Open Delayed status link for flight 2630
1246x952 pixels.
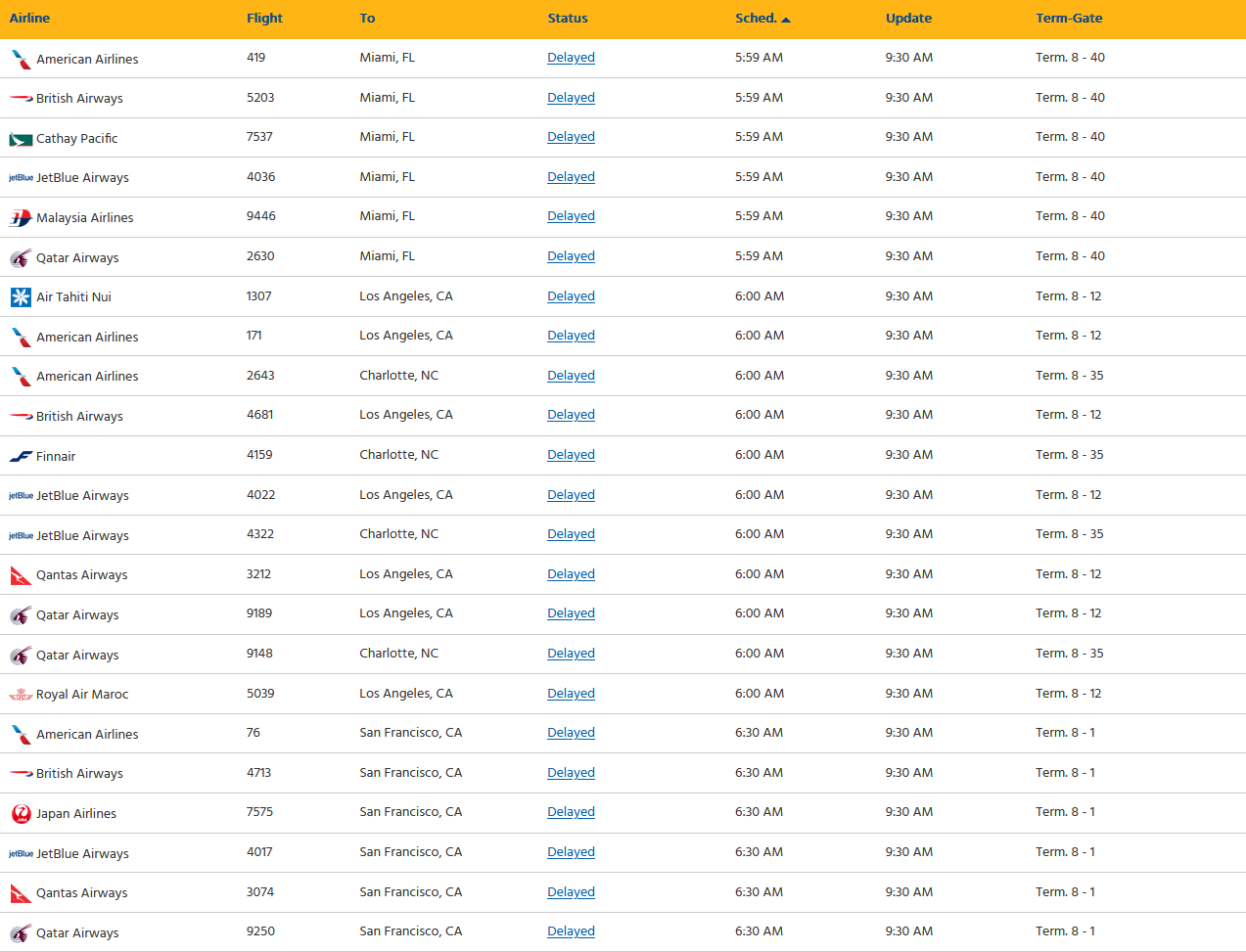[x=571, y=256]
